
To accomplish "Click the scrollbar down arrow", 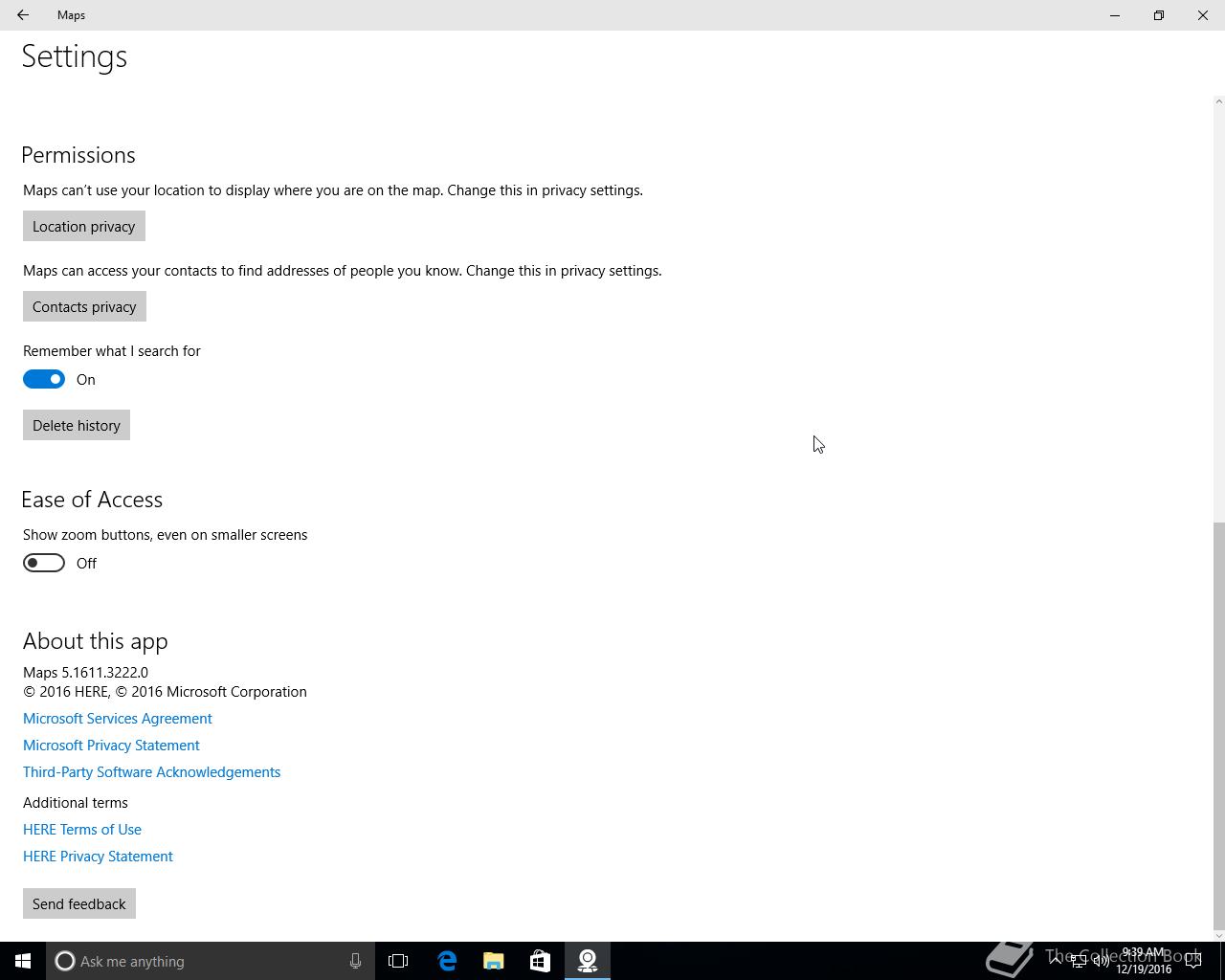I will (1218, 935).
